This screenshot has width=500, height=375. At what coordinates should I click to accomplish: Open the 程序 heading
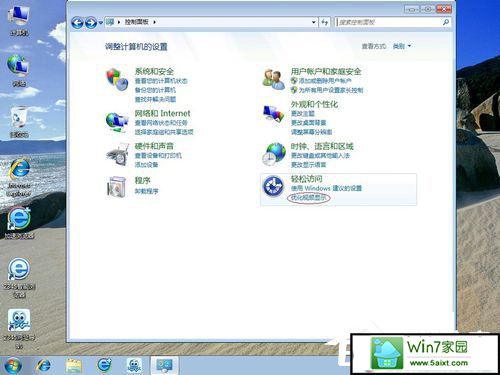click(143, 181)
